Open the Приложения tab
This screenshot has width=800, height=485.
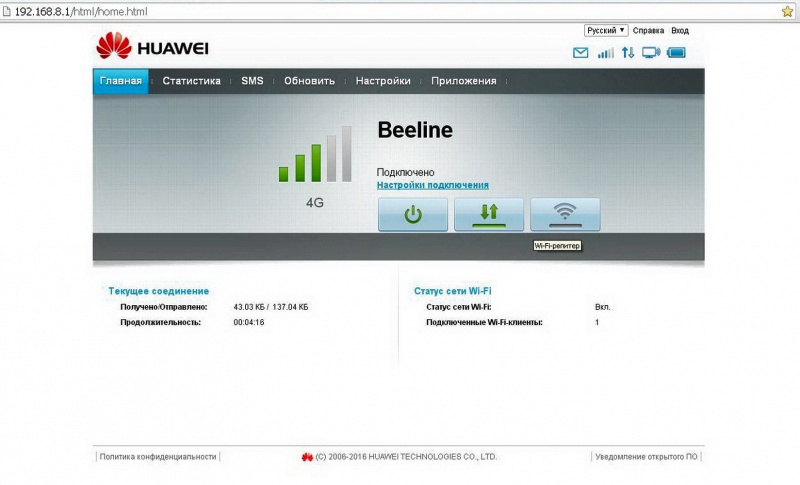pos(463,81)
